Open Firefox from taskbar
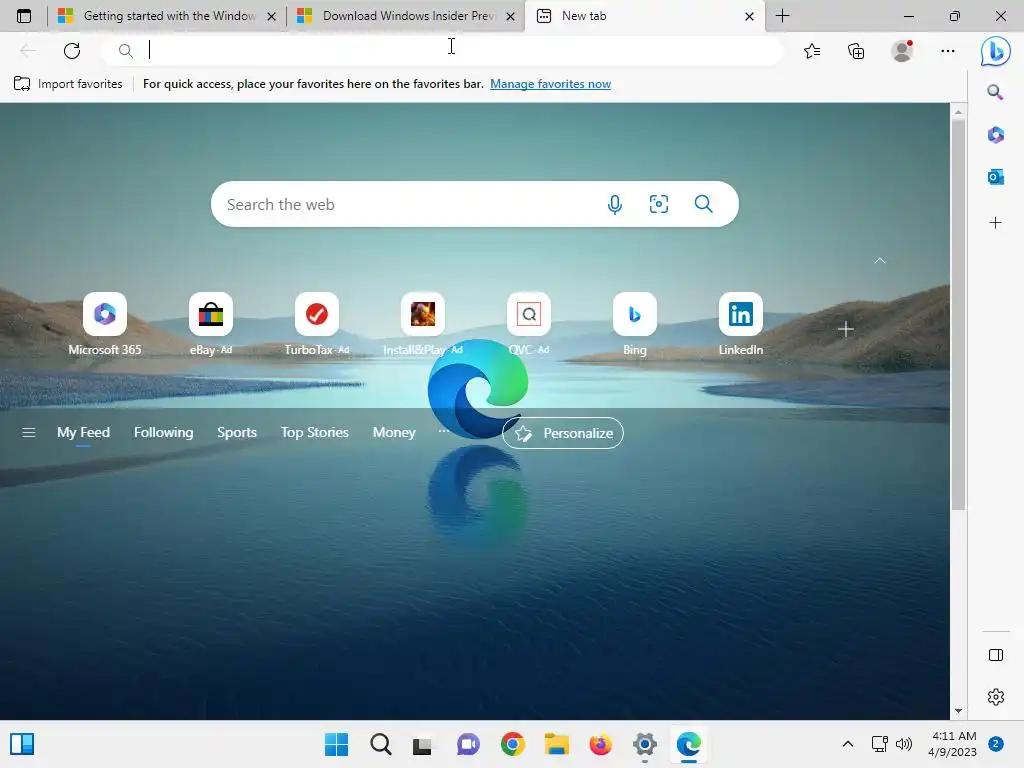 [x=600, y=744]
